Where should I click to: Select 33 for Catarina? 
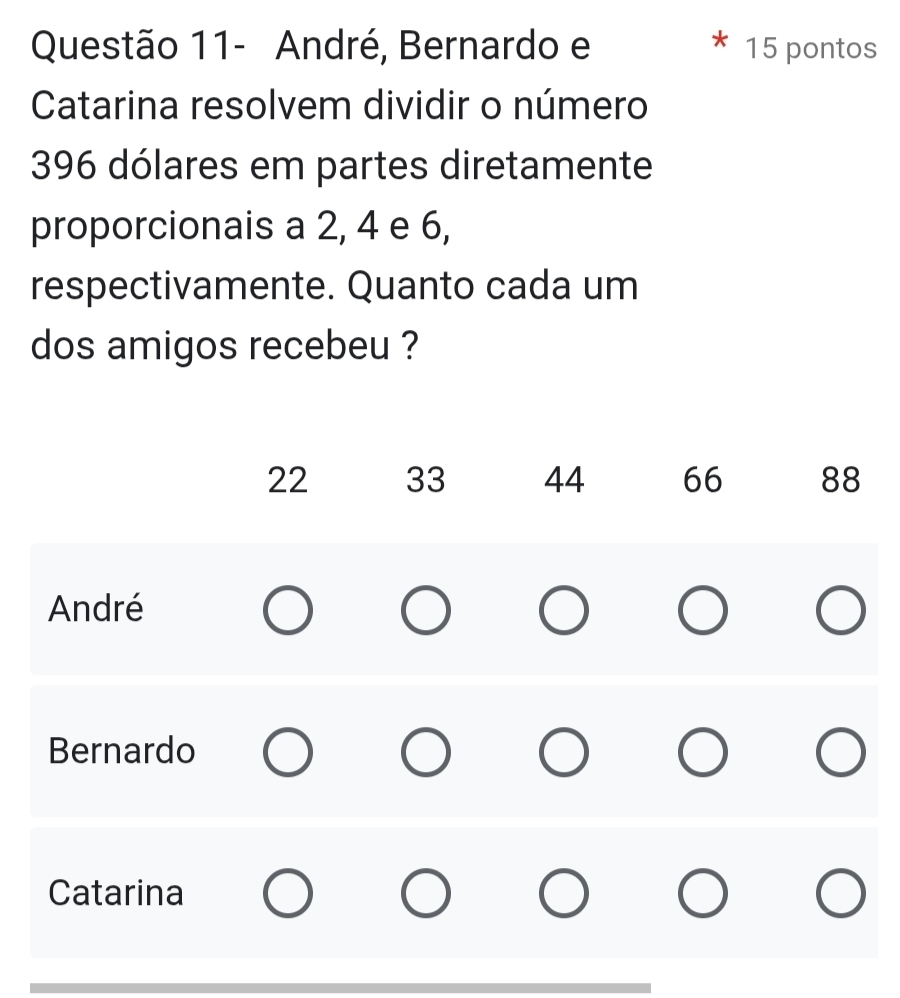tap(425, 895)
